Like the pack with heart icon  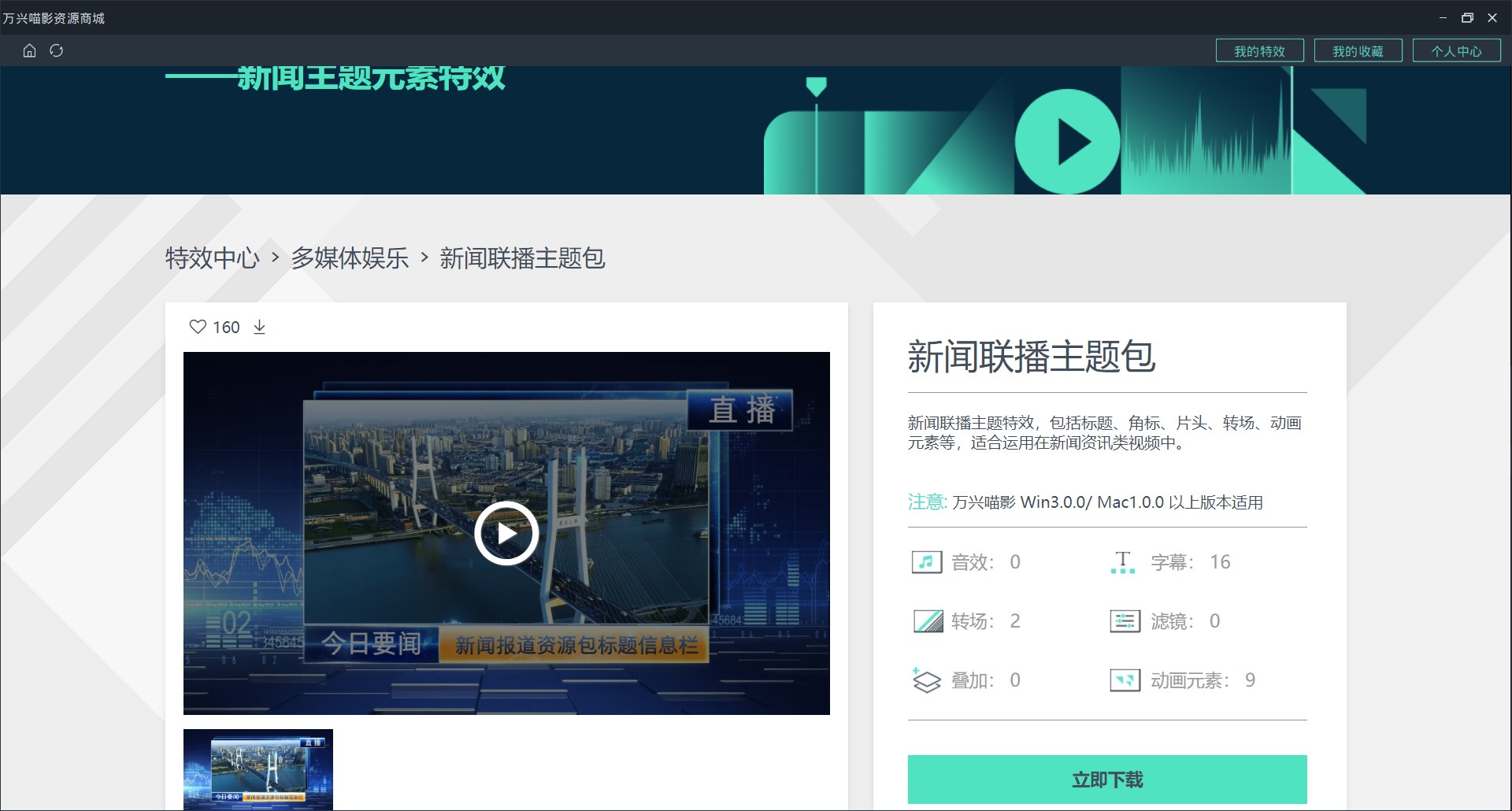[x=198, y=327]
